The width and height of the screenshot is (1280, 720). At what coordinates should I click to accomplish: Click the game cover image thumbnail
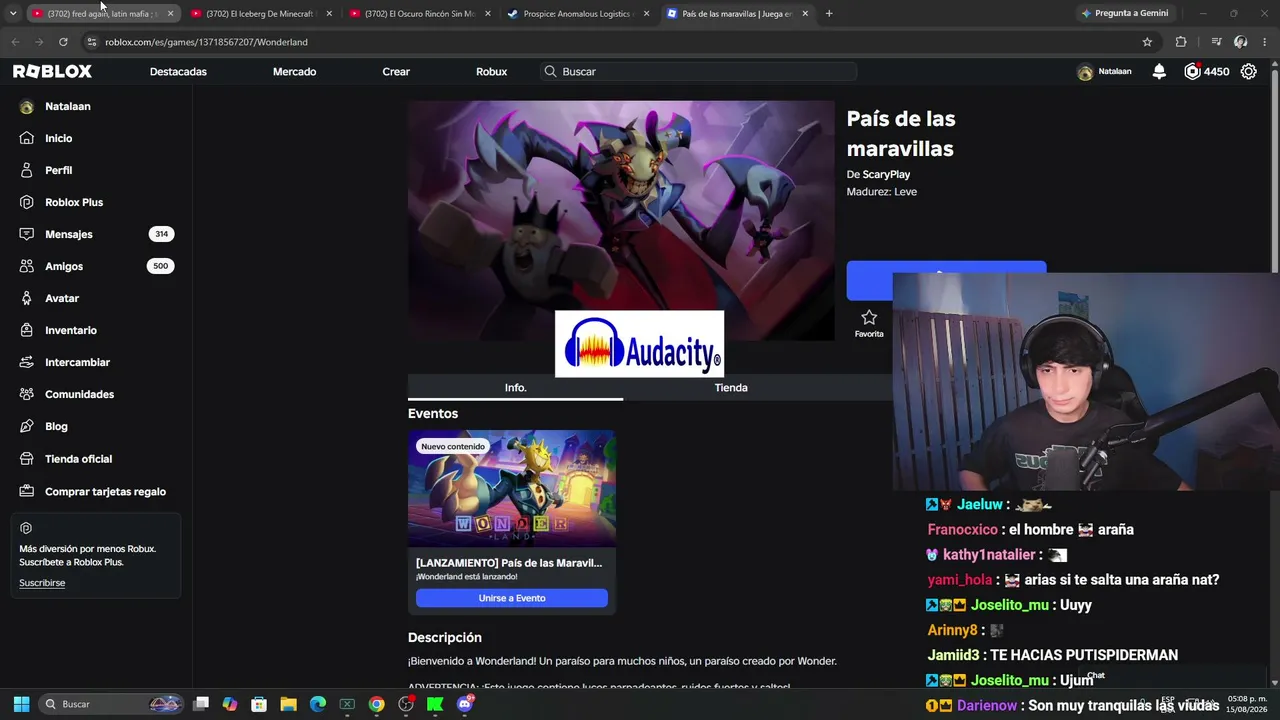pos(621,220)
